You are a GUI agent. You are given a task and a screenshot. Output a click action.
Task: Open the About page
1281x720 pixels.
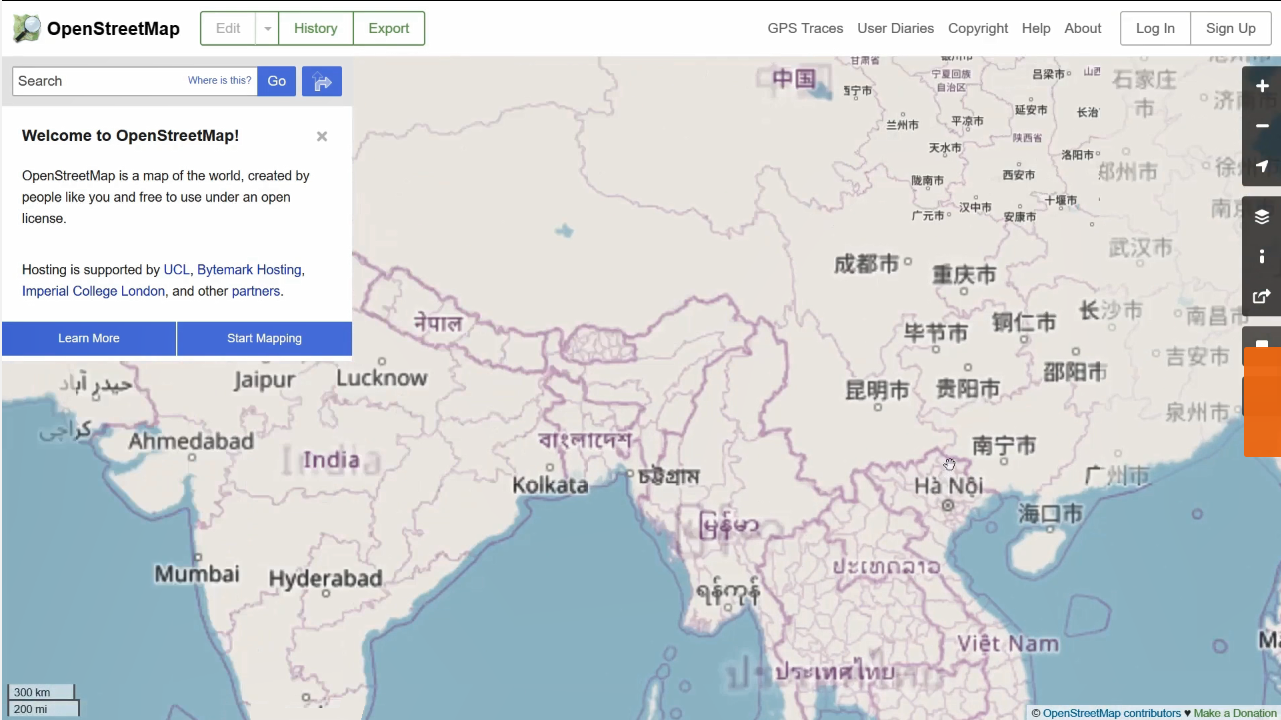pyautogui.click(x=1083, y=28)
